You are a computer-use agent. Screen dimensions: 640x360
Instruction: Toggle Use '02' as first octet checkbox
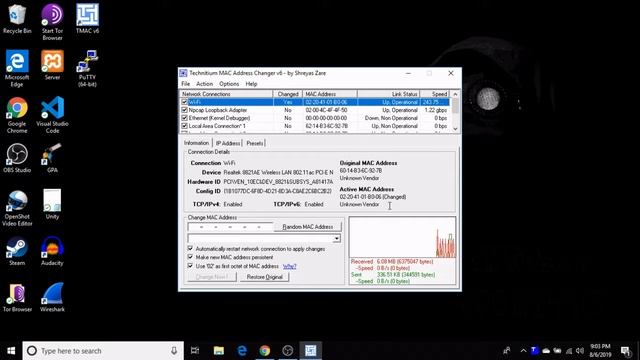pos(190,266)
